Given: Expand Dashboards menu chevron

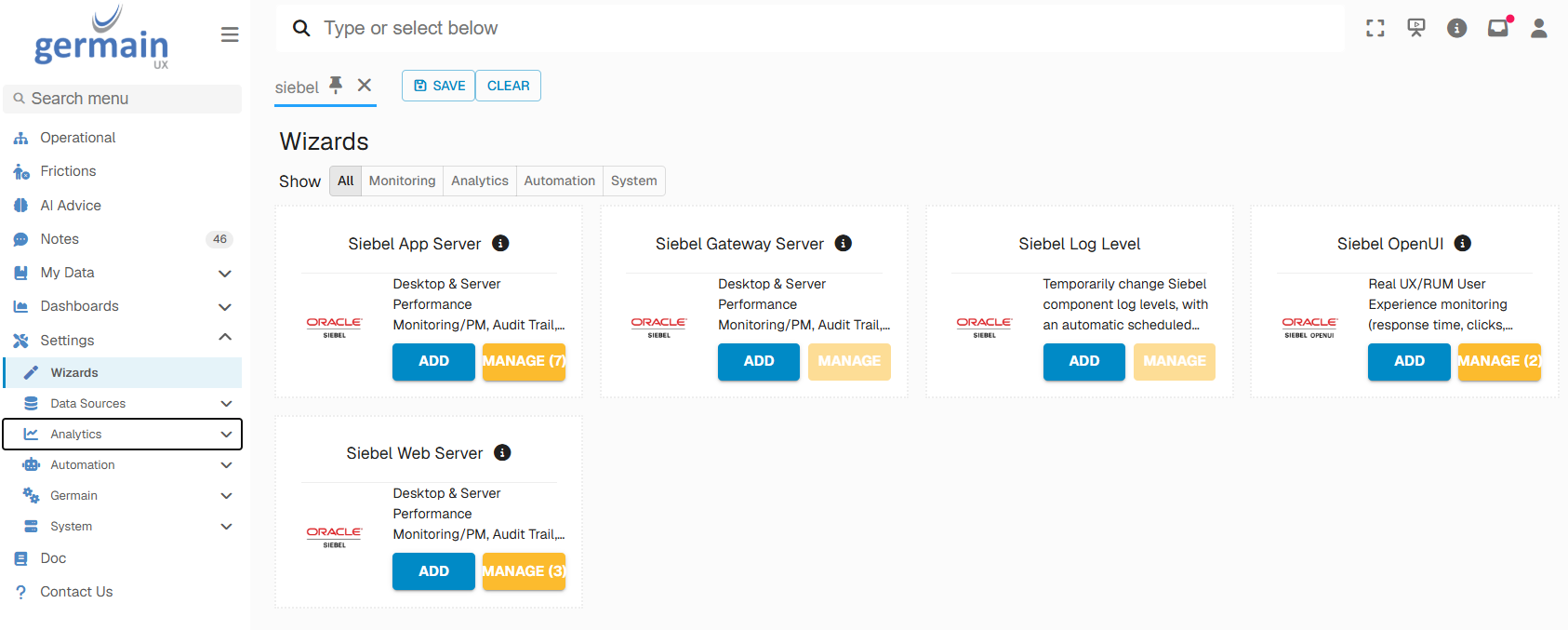Looking at the screenshot, I should (x=224, y=307).
